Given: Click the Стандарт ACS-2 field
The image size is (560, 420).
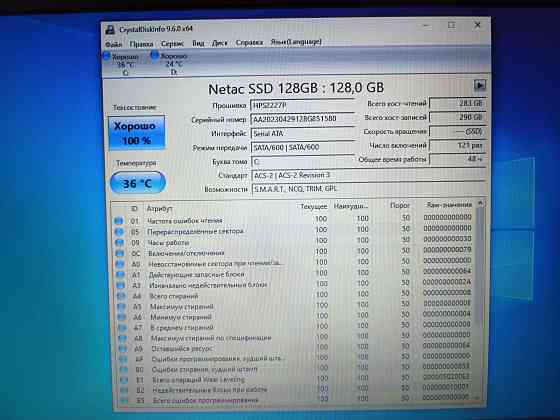Looking at the screenshot, I should pos(368,175).
